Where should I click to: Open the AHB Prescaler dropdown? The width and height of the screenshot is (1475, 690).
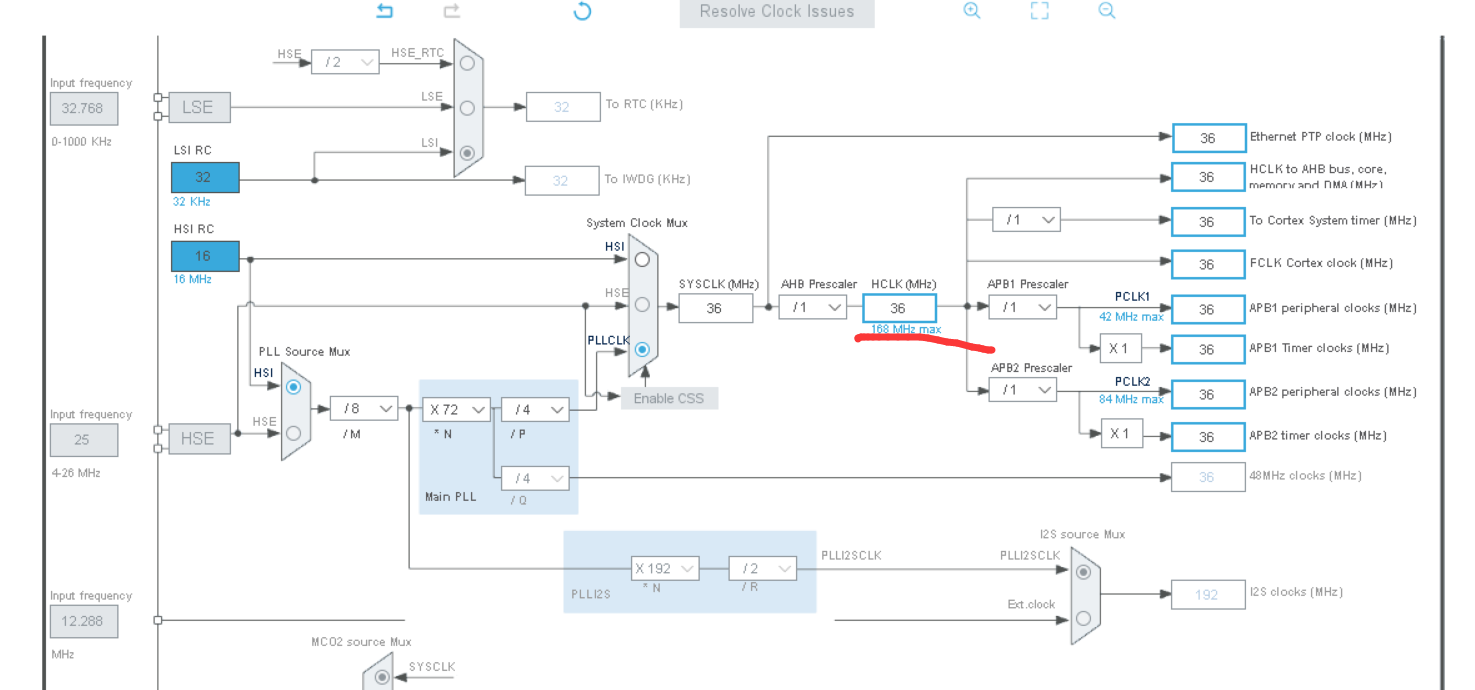point(813,307)
